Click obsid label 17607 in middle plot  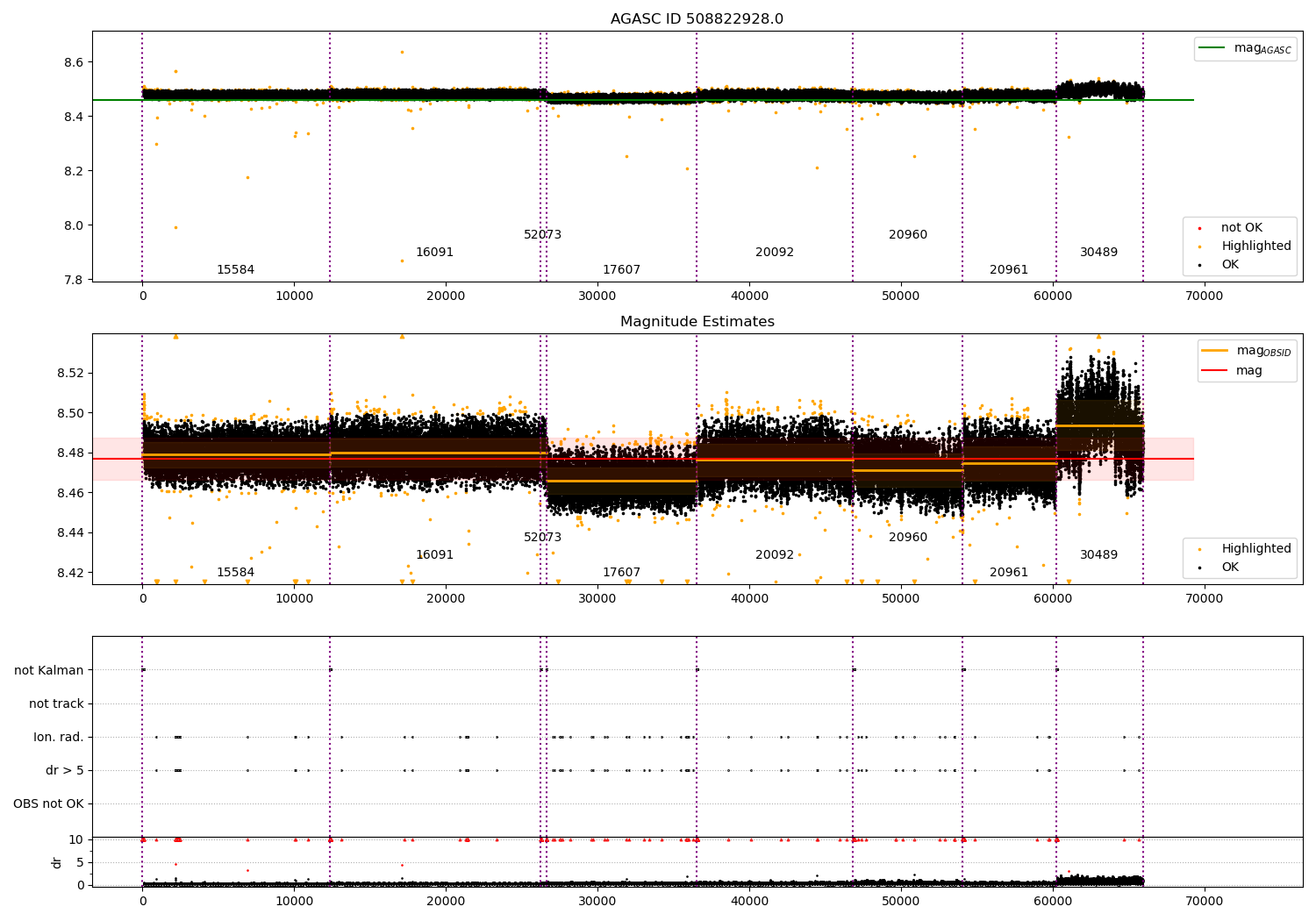click(621, 573)
